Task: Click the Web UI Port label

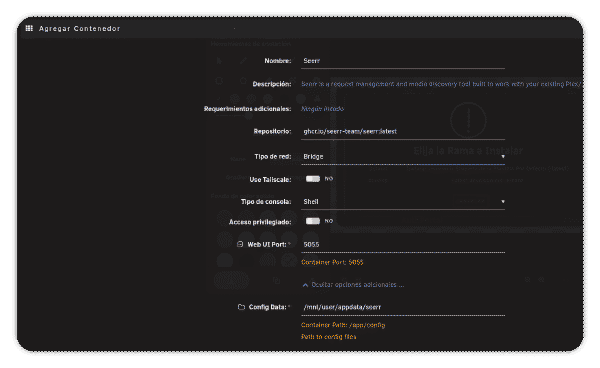Action: 267,244
